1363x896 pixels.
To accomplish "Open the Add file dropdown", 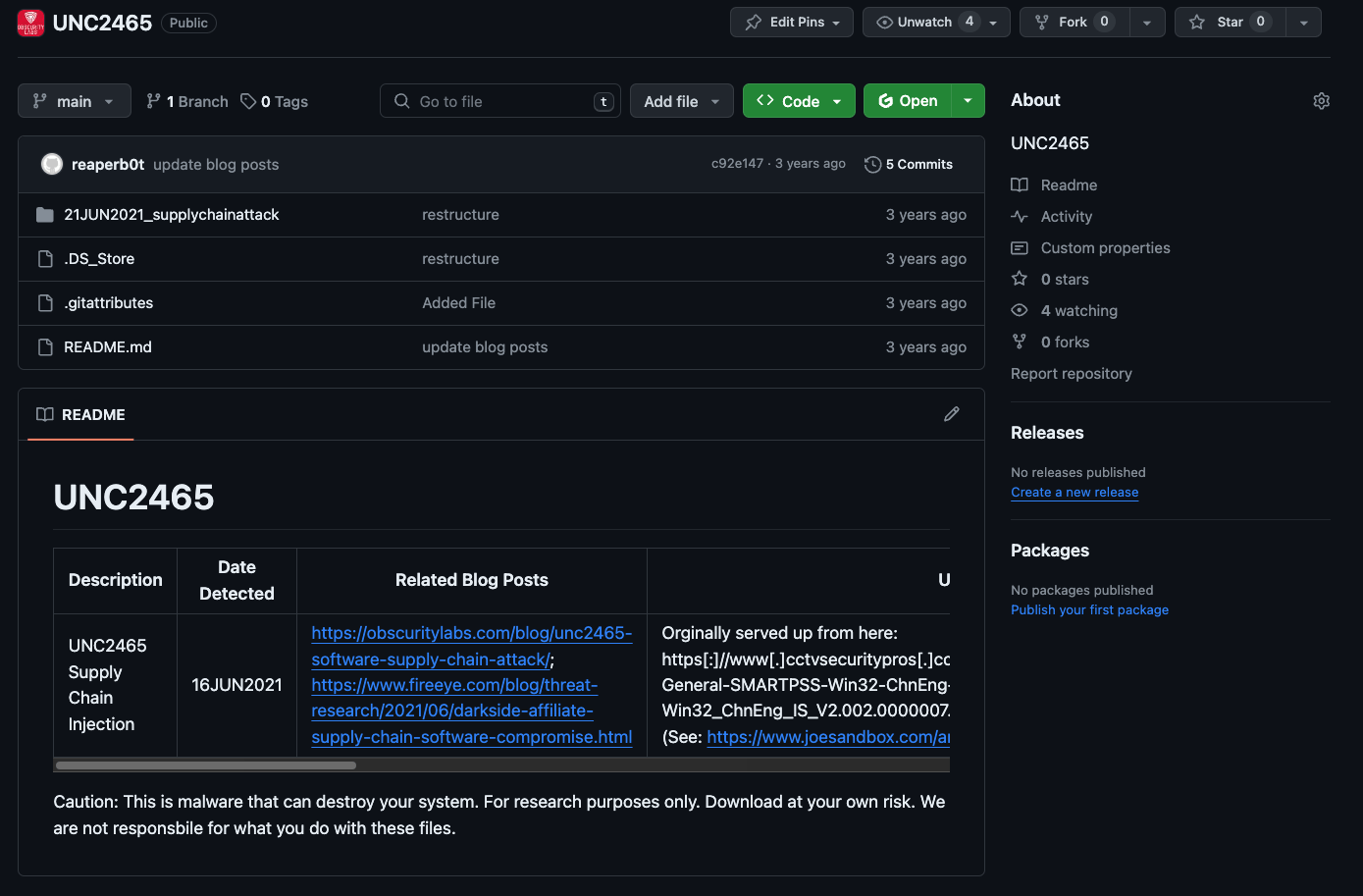I will pos(681,100).
